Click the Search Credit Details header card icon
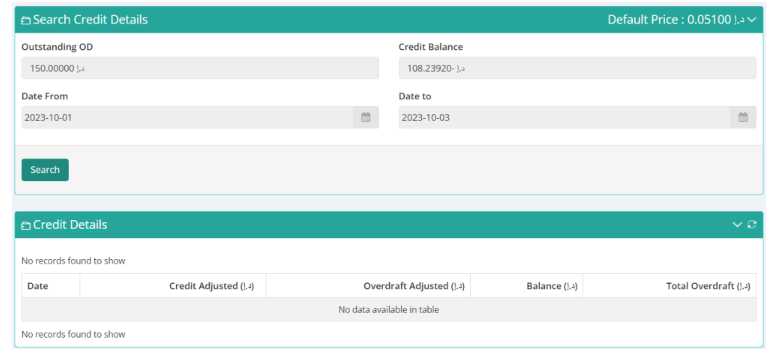Screen dimensions: 772x361 pyautogui.click(x=26, y=21)
